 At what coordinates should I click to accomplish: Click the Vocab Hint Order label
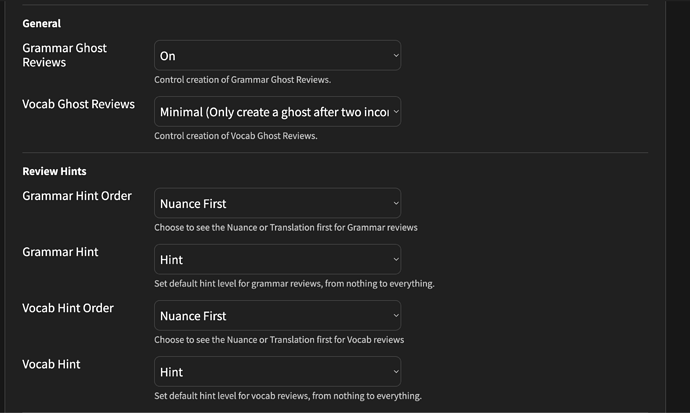[x=68, y=308]
